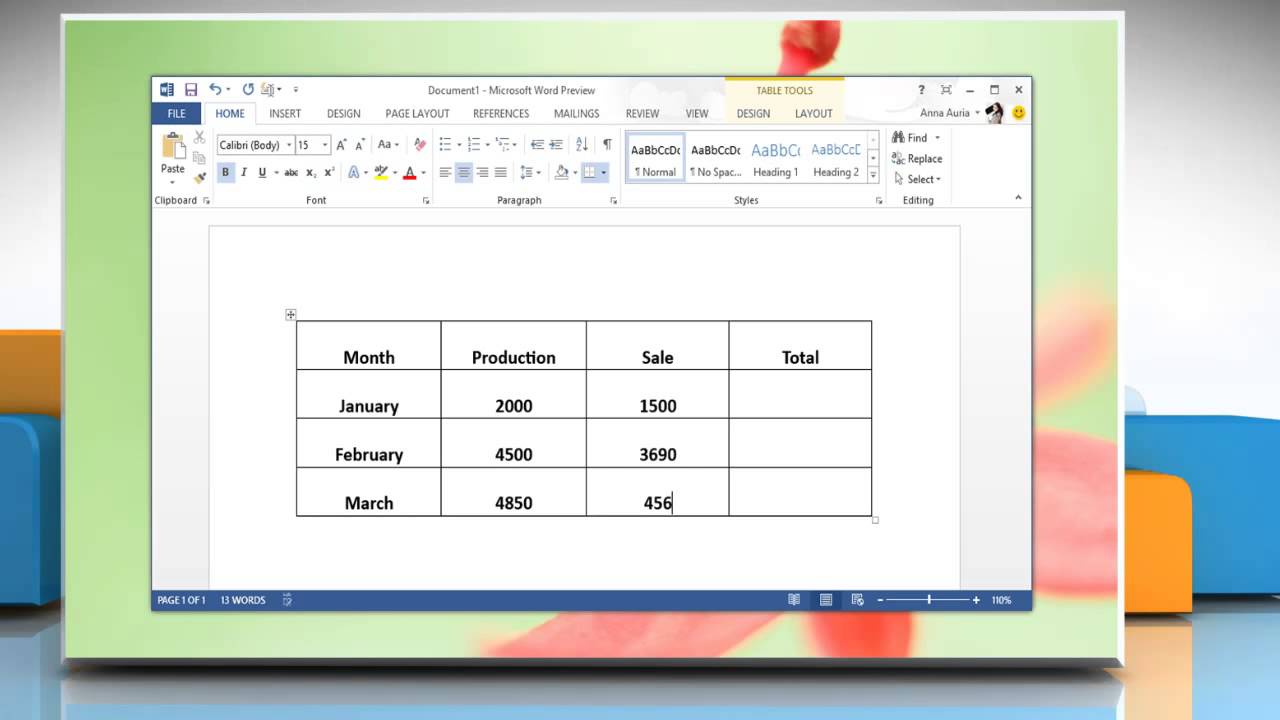Click the Save icon in quick access toolbar
Screen dimensions: 1280x720
pos(190,90)
